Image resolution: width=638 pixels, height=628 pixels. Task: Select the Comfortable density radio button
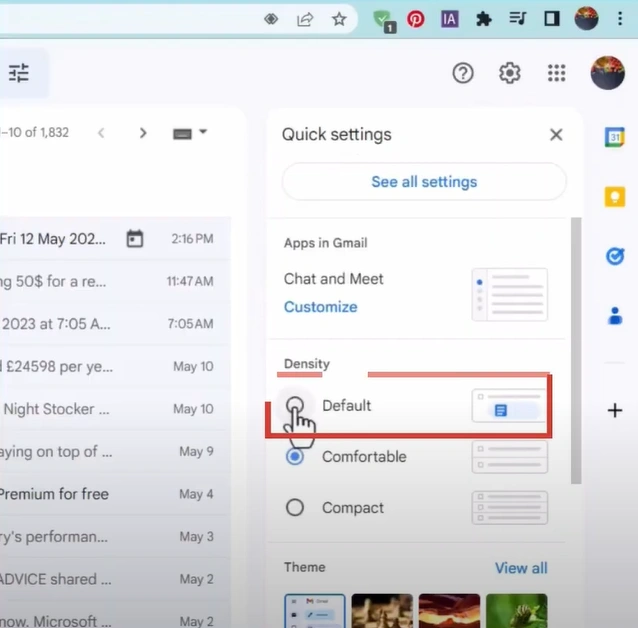coord(295,457)
